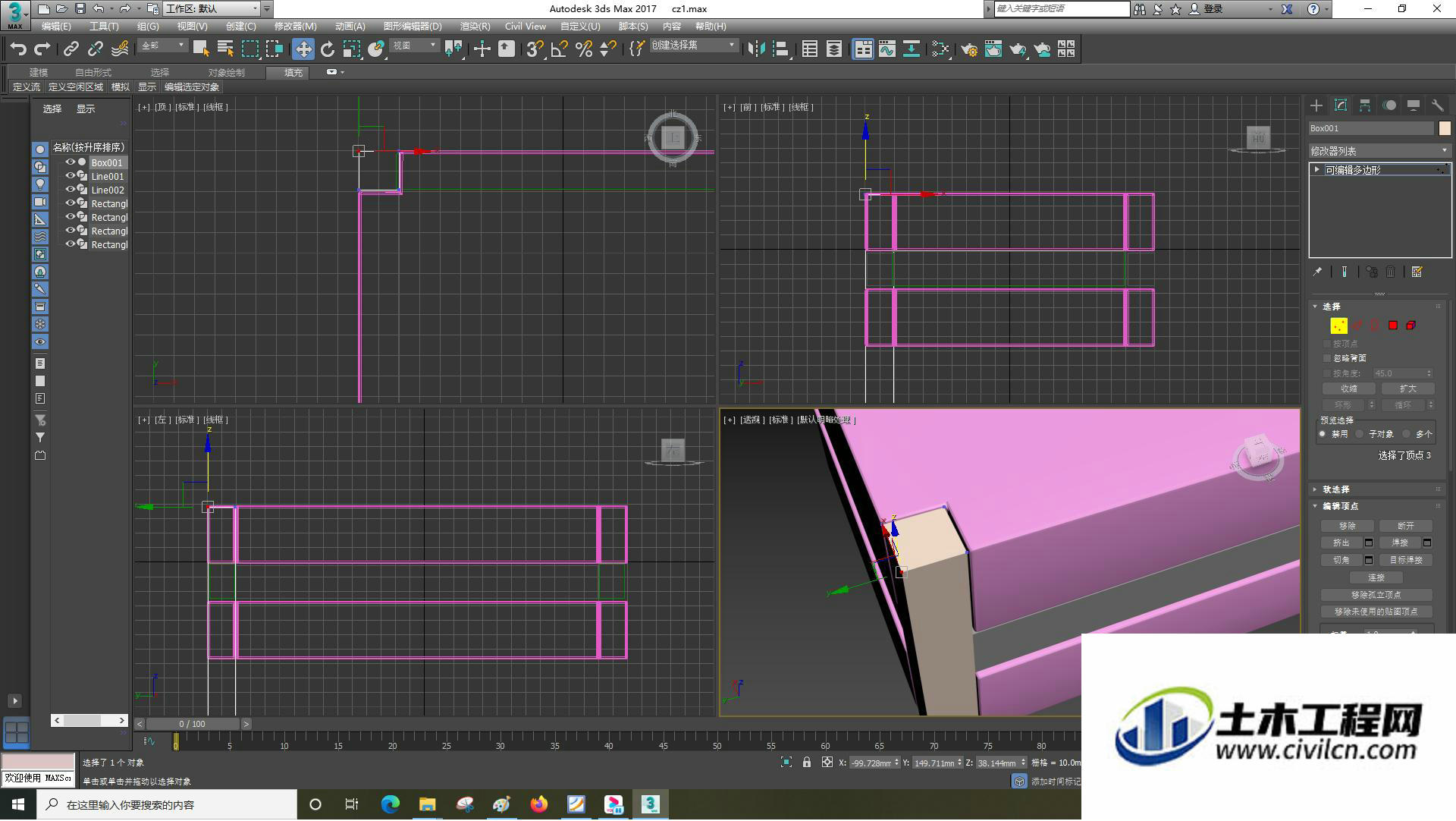Click the 目标焊接 button

click(1405, 560)
